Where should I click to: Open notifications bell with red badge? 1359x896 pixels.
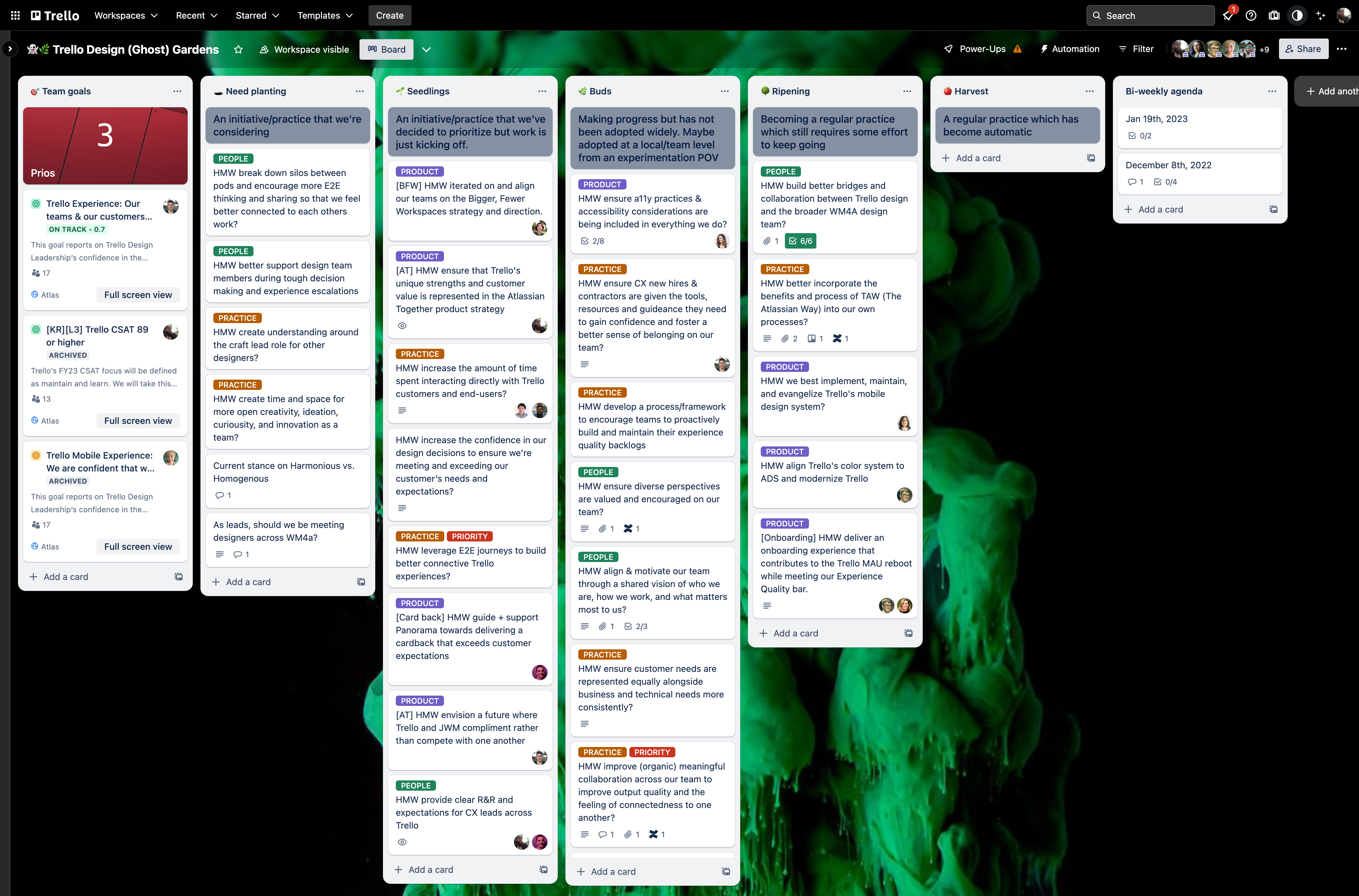1228,15
